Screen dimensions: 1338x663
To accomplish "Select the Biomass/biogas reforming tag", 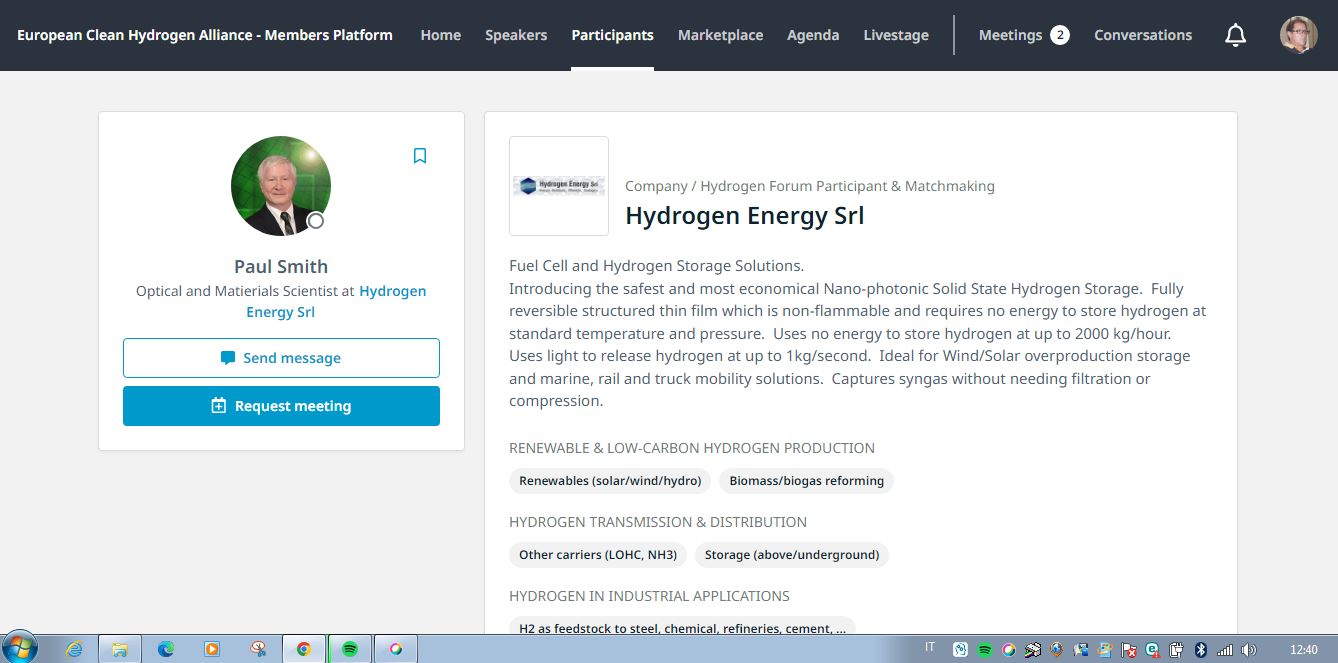I will pyautogui.click(x=807, y=481).
